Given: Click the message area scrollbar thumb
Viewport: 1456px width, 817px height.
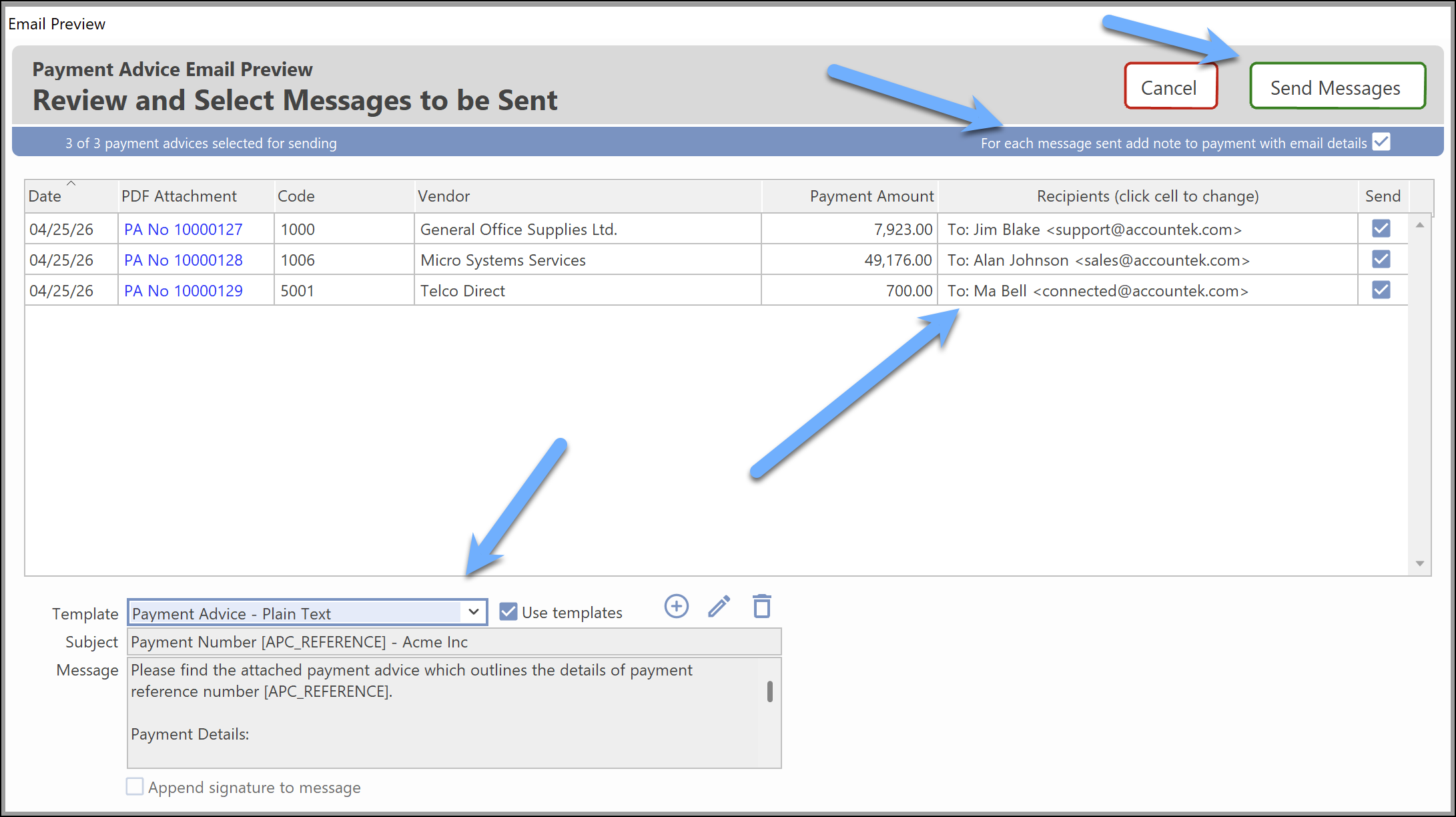Looking at the screenshot, I should [770, 692].
